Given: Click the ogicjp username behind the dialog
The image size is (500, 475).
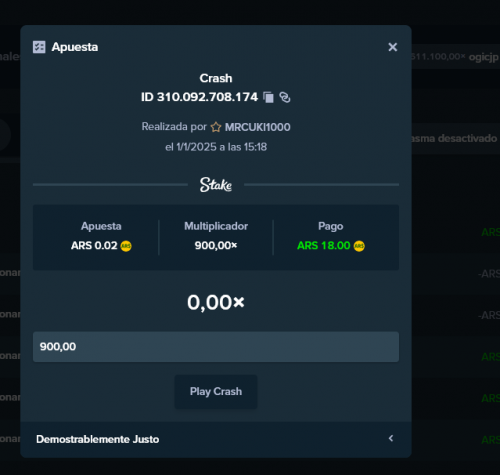Looking at the screenshot, I should (x=484, y=57).
